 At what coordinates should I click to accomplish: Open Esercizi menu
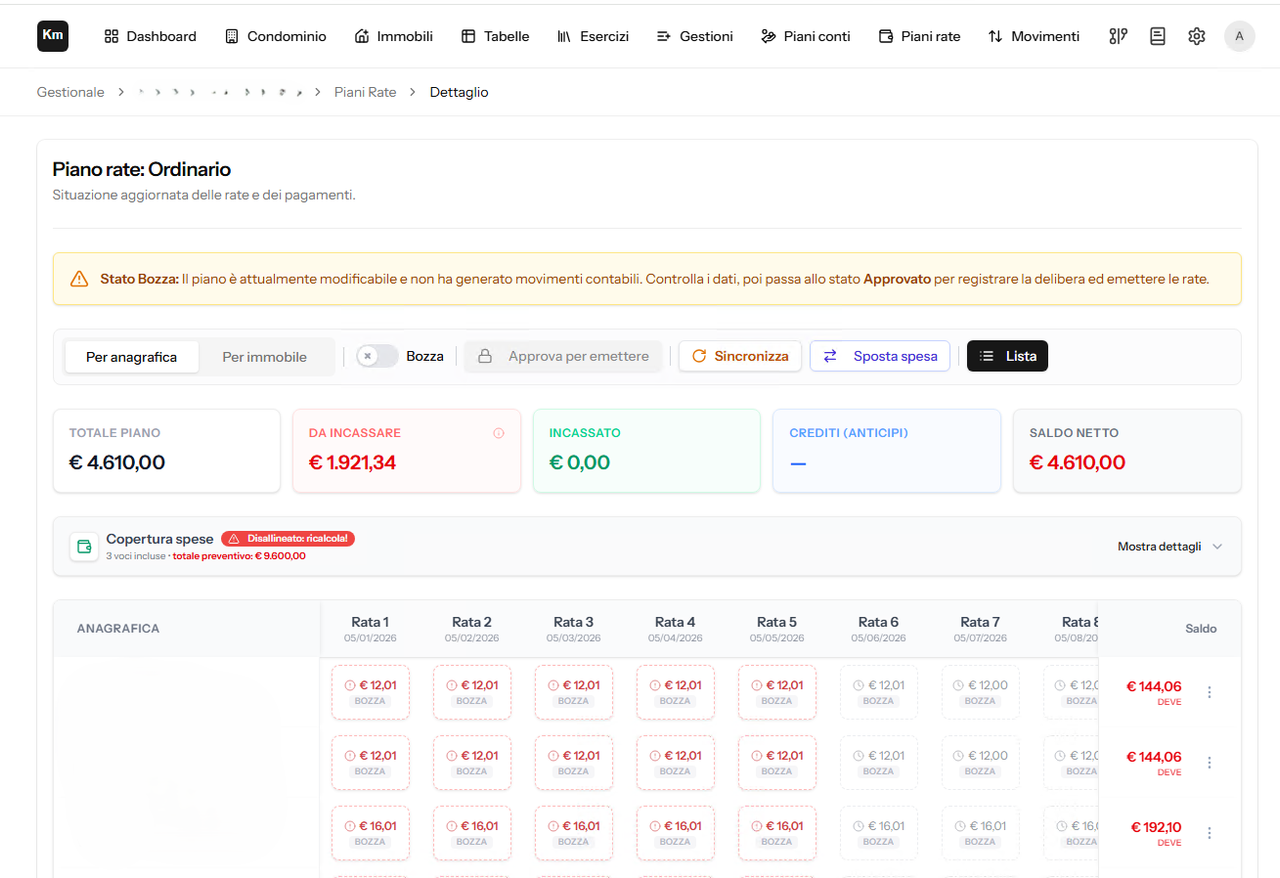click(x=592, y=36)
